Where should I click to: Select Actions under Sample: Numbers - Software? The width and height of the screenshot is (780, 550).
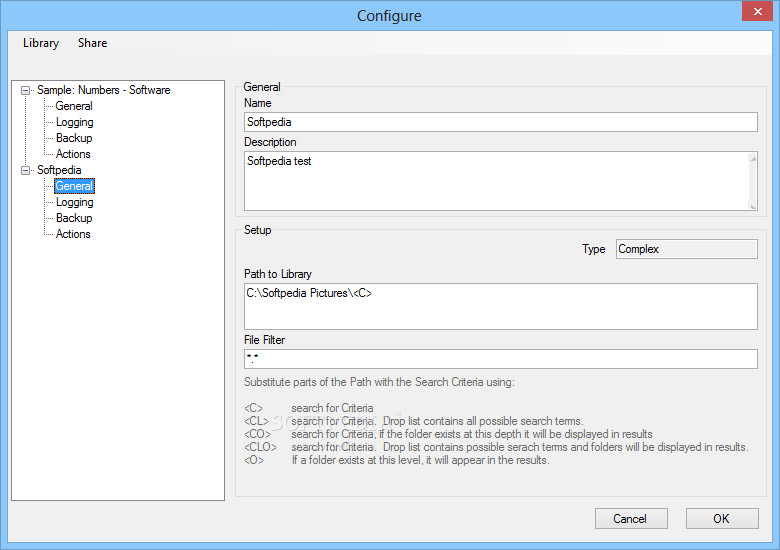click(x=73, y=154)
